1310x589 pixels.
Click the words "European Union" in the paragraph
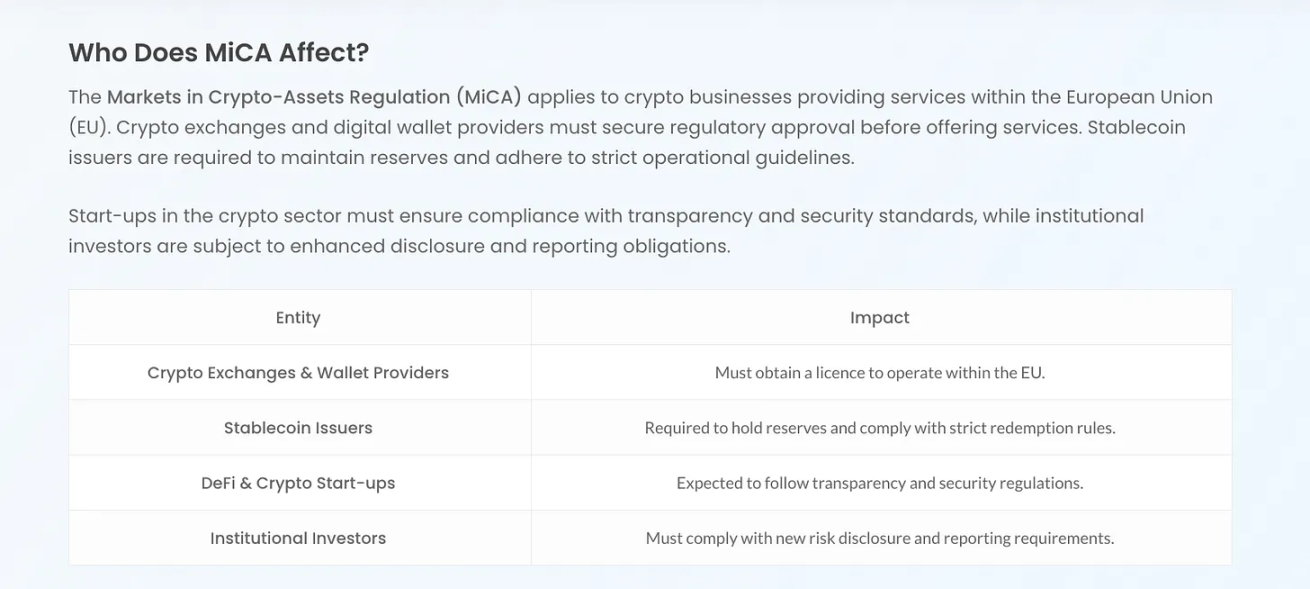(1139, 98)
